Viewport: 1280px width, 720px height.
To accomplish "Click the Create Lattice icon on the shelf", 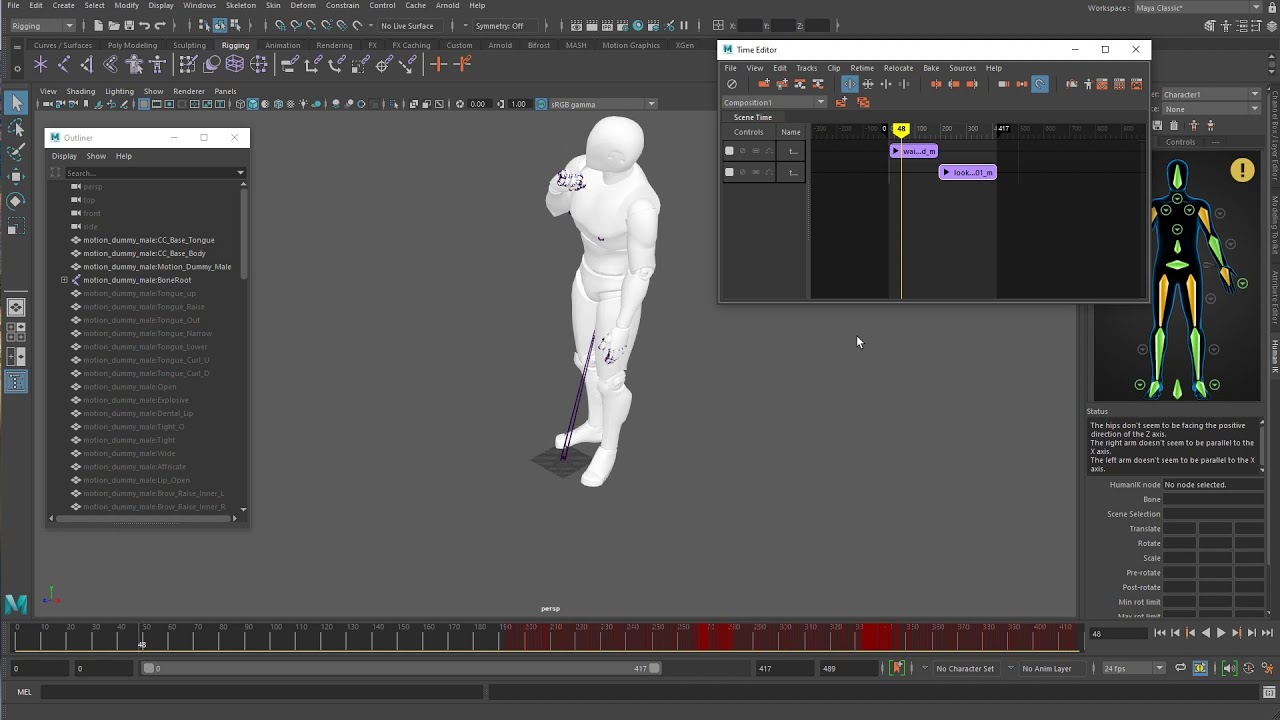I will pos(235,65).
